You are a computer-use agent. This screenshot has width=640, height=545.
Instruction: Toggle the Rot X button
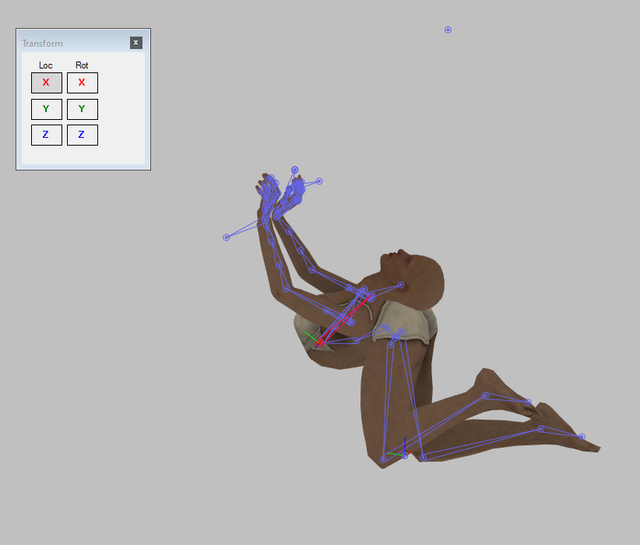coord(82,83)
